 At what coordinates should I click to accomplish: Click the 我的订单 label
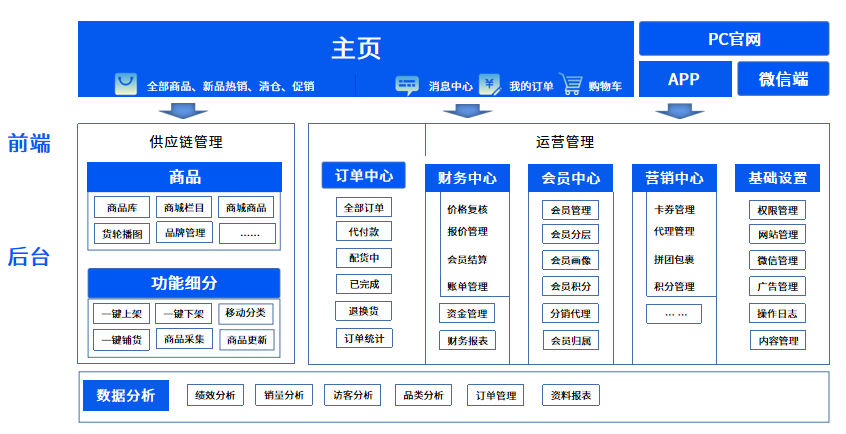pyautogui.click(x=531, y=86)
